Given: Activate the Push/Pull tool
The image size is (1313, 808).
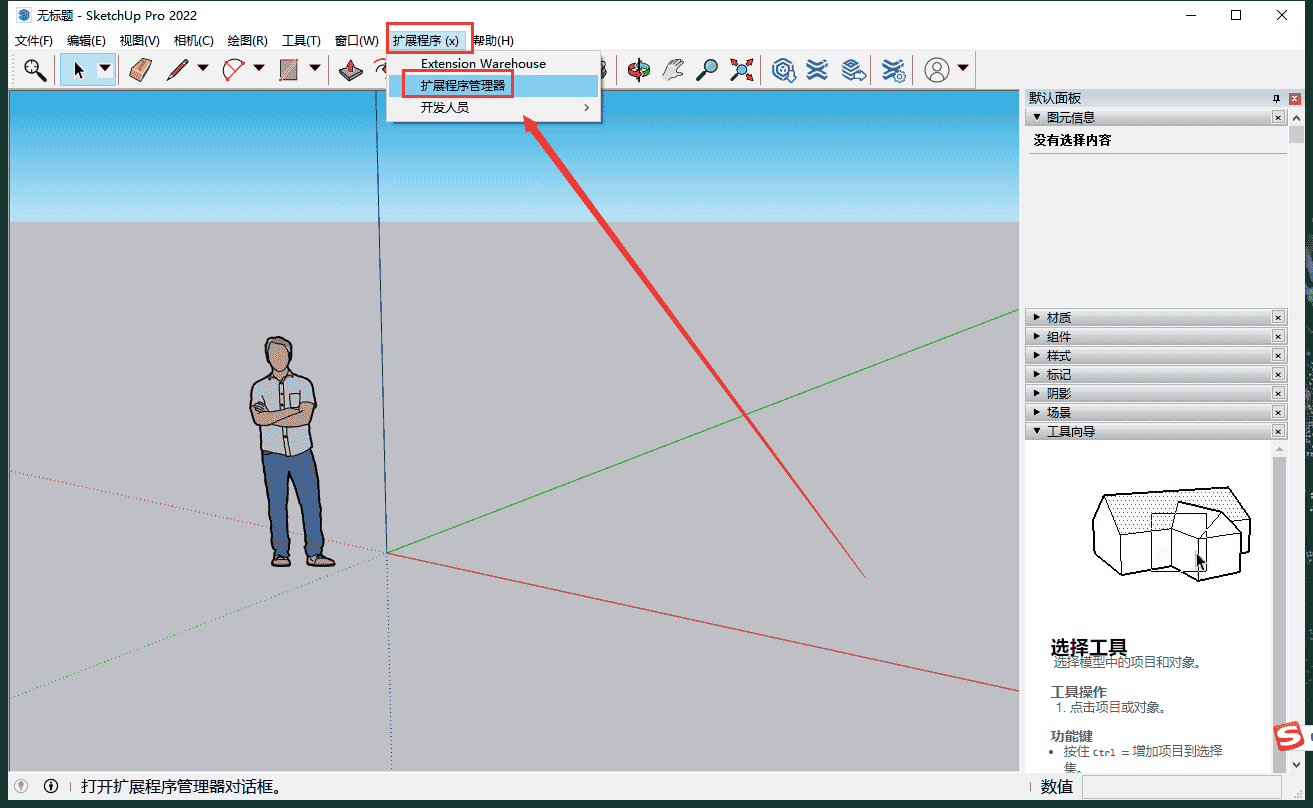Looking at the screenshot, I should click(350, 70).
